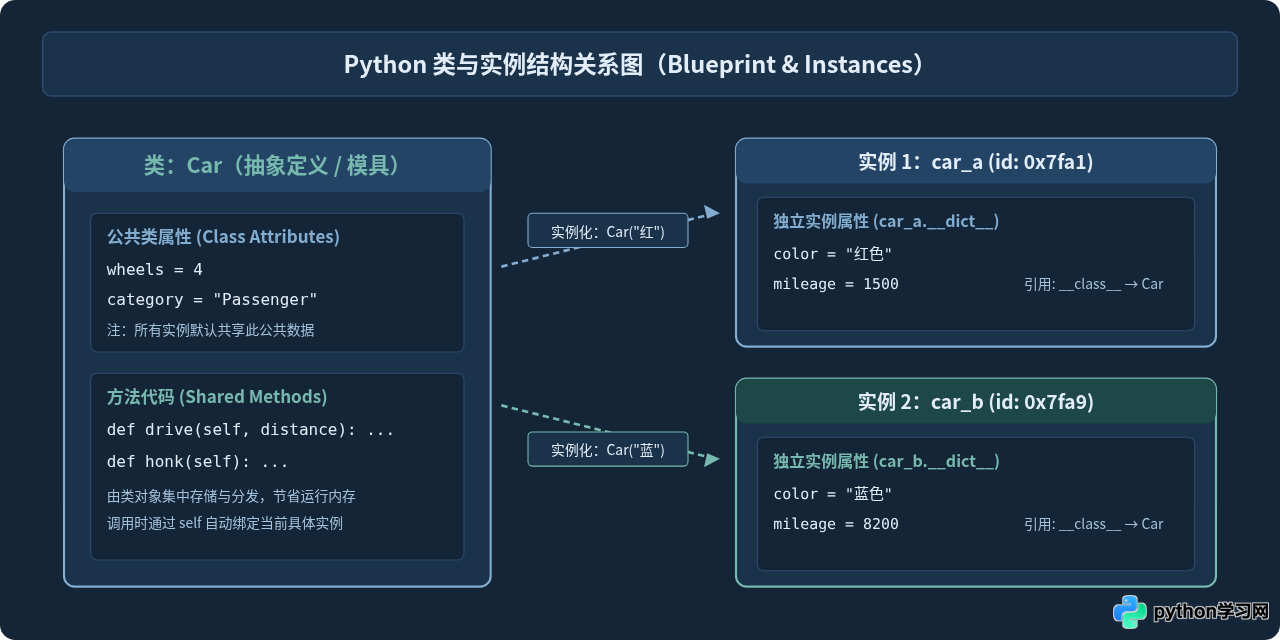The image size is (1280, 640).
Task: Select the line 'color = "红色"'
Action: coord(832,254)
